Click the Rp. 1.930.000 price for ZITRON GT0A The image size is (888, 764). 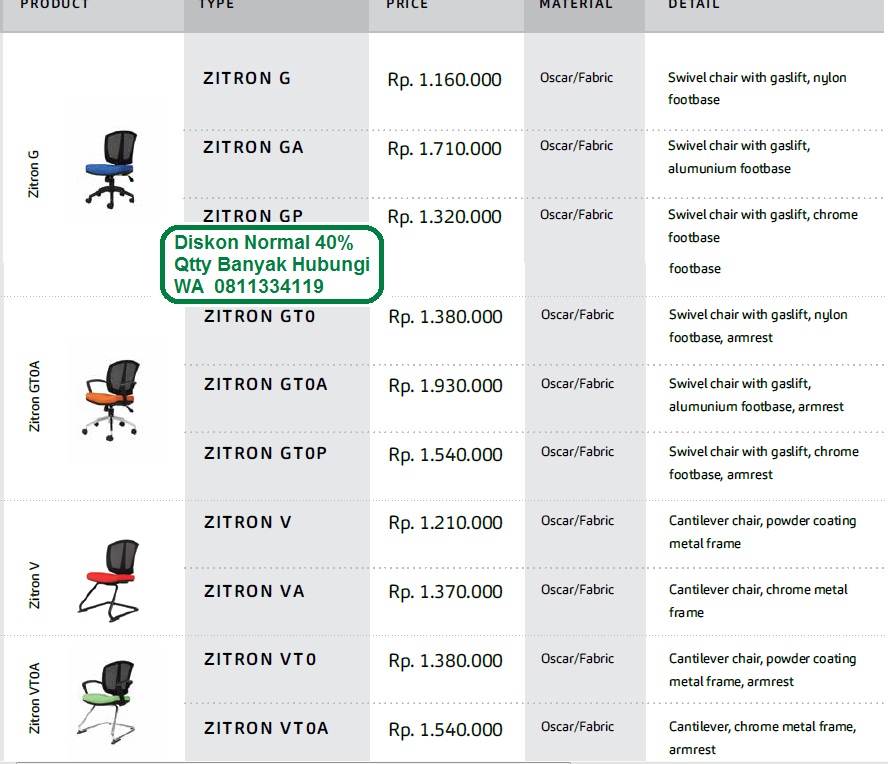(x=444, y=385)
